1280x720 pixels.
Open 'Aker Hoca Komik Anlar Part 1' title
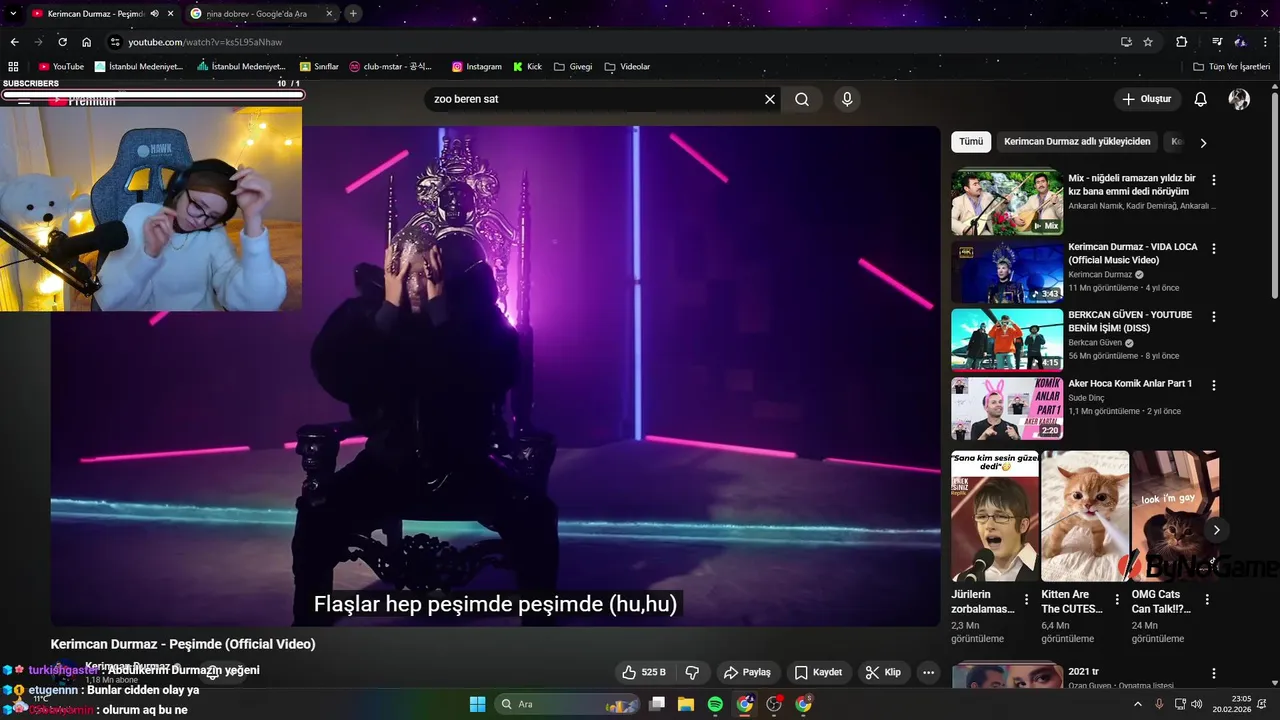pyautogui.click(x=1130, y=383)
